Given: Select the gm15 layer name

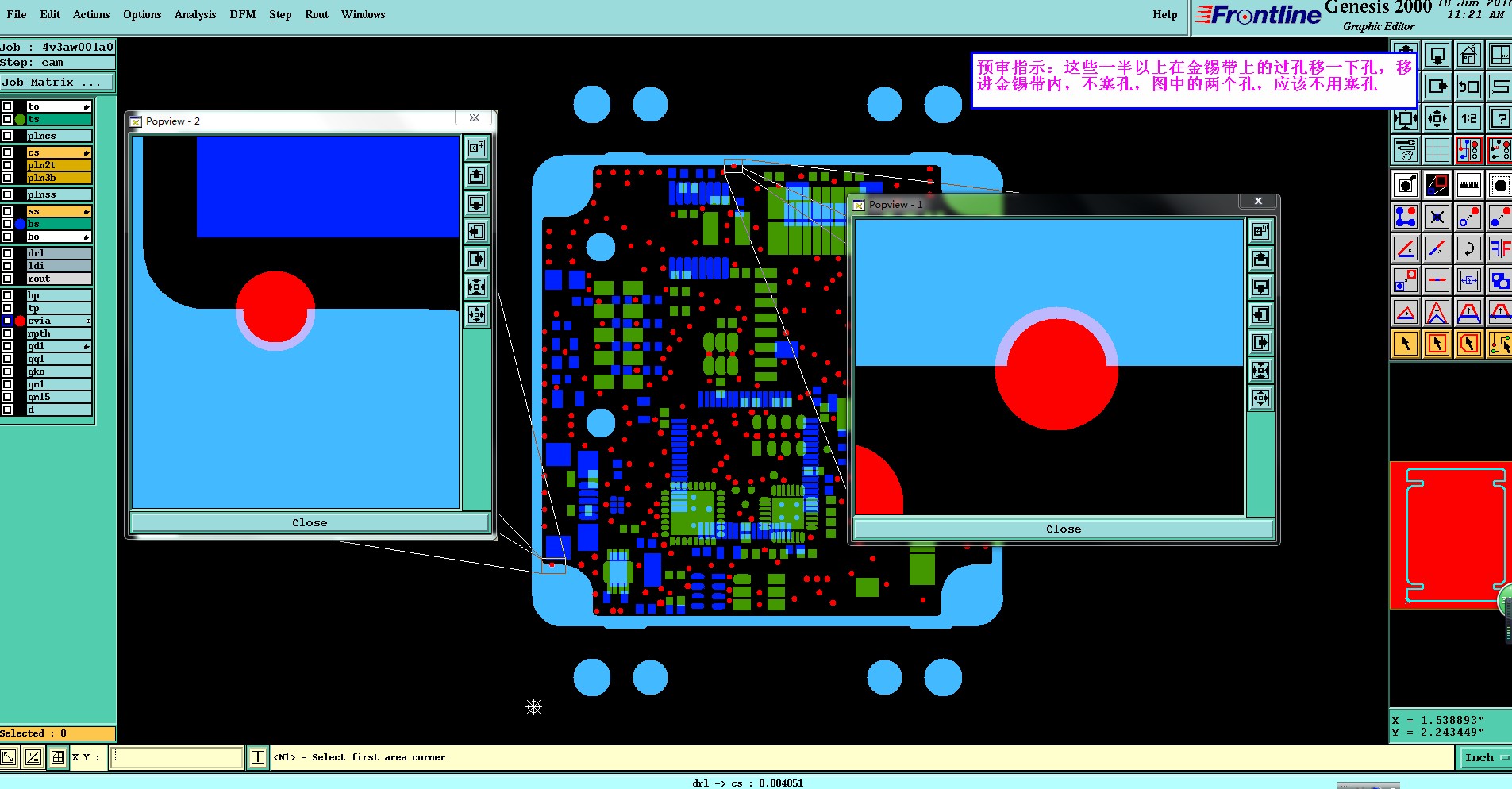Looking at the screenshot, I should pos(60,397).
